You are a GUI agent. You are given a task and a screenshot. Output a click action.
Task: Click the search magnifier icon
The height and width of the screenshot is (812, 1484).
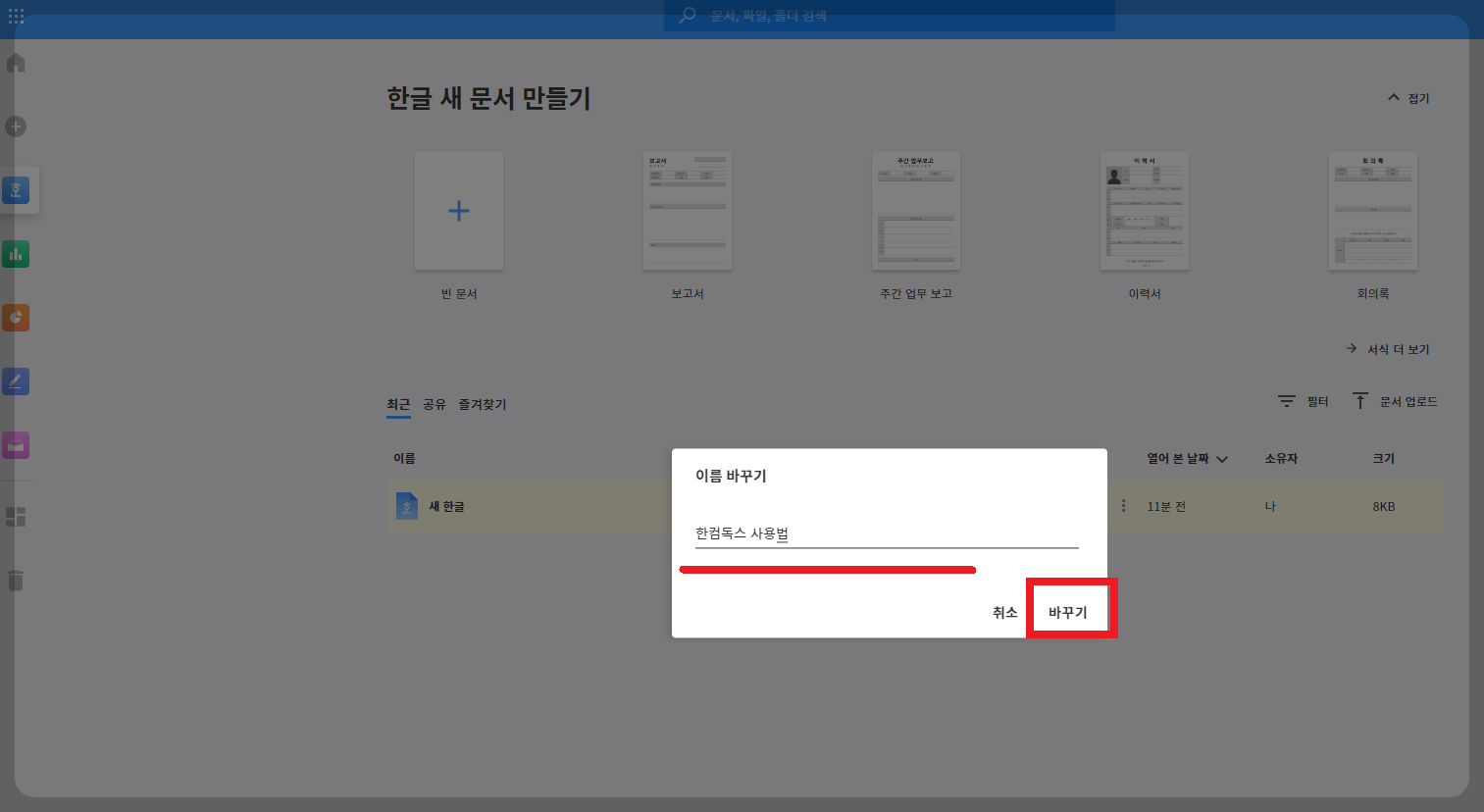(x=688, y=16)
